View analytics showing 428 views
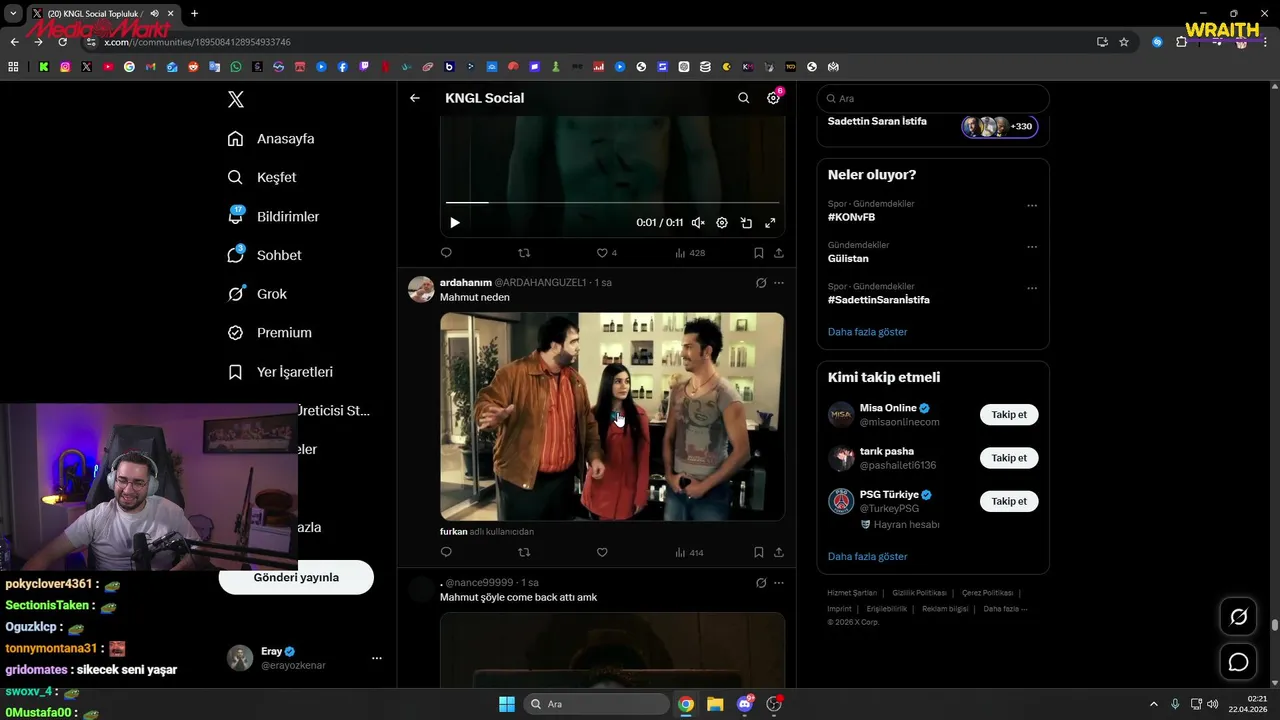Image resolution: width=1280 pixels, height=720 pixels. click(690, 253)
